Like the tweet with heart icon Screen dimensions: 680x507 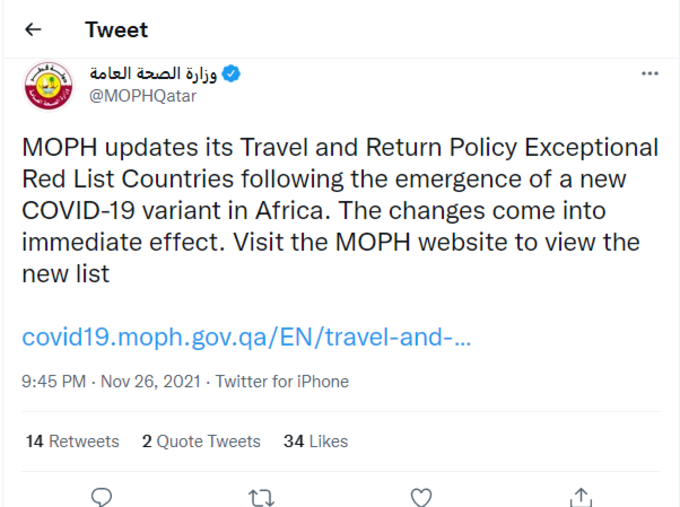pyautogui.click(x=421, y=497)
